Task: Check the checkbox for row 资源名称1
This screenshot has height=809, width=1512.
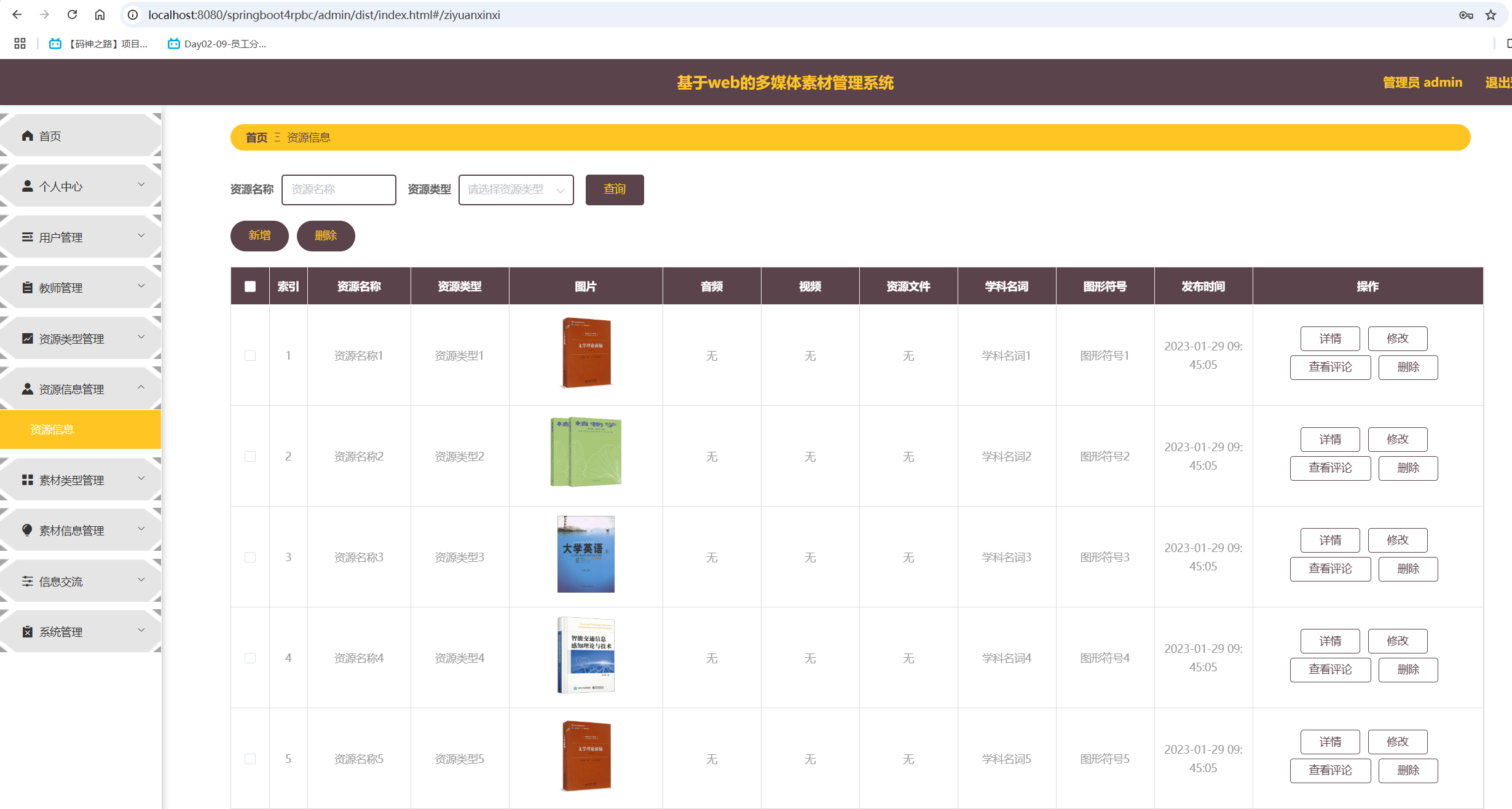Action: [x=250, y=356]
